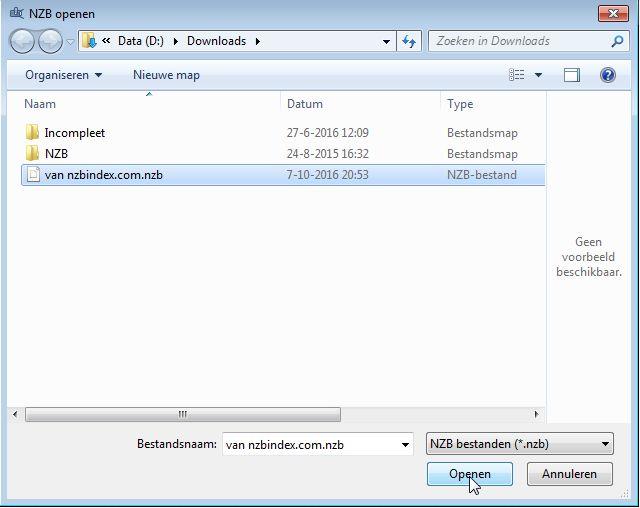
Task: Sort by the Datum column header
Action: pyautogui.click(x=304, y=104)
